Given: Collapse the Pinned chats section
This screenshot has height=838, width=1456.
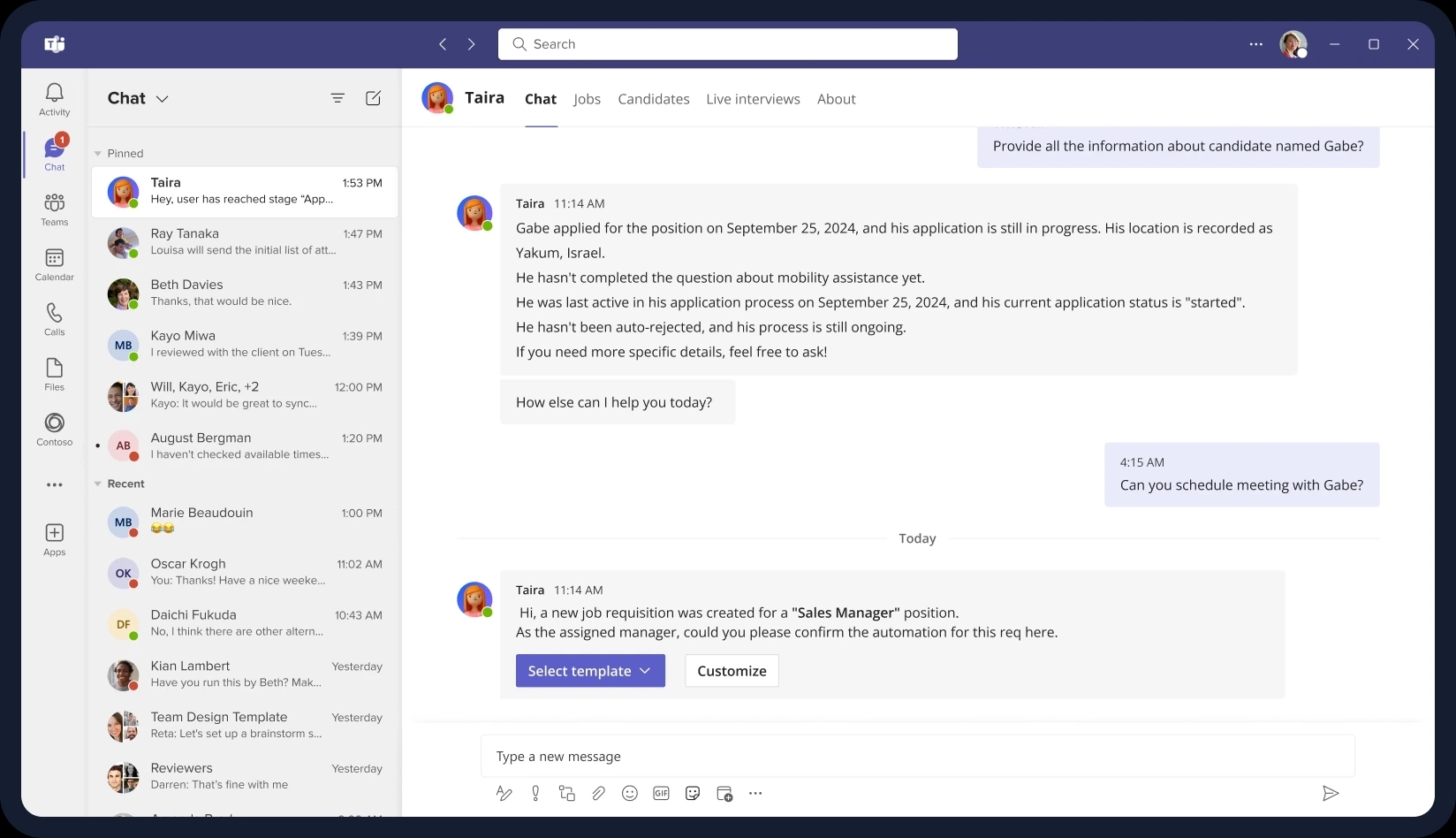Looking at the screenshot, I should tap(98, 154).
